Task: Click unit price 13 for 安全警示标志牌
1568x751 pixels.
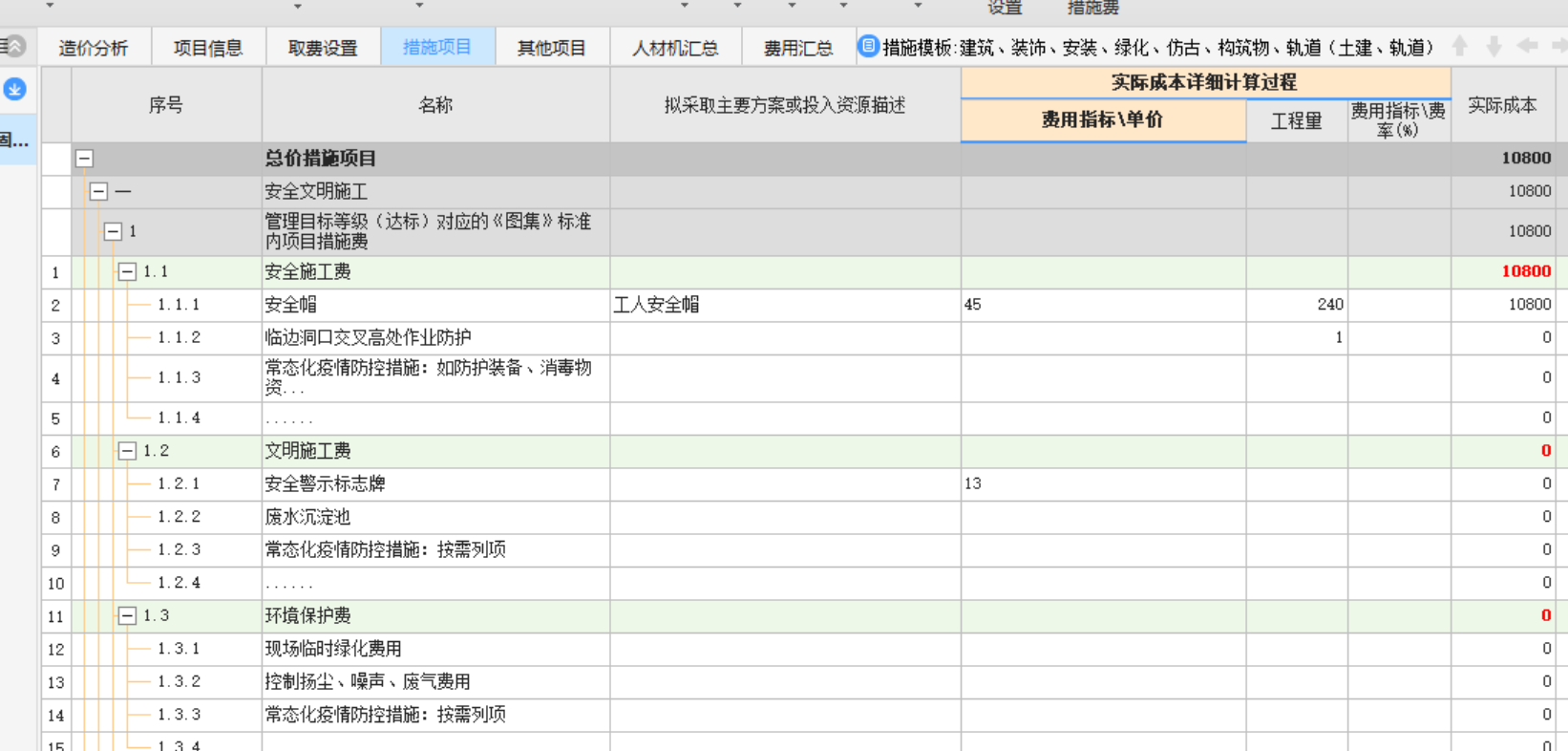Action: tap(1103, 483)
